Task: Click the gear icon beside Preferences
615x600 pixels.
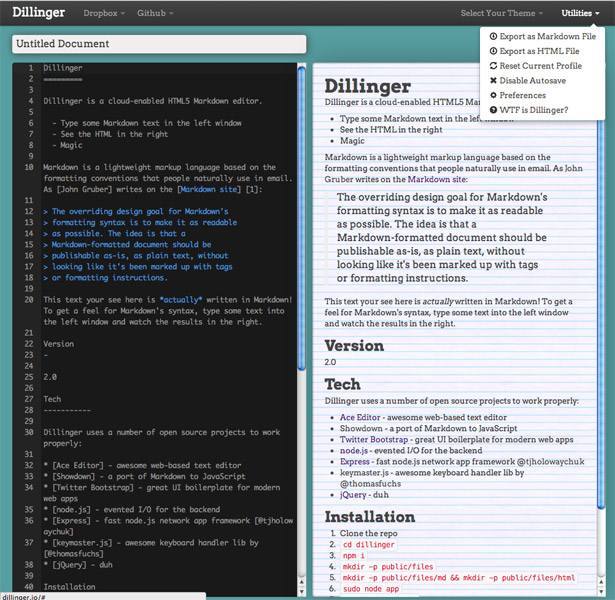Action: coord(493,95)
